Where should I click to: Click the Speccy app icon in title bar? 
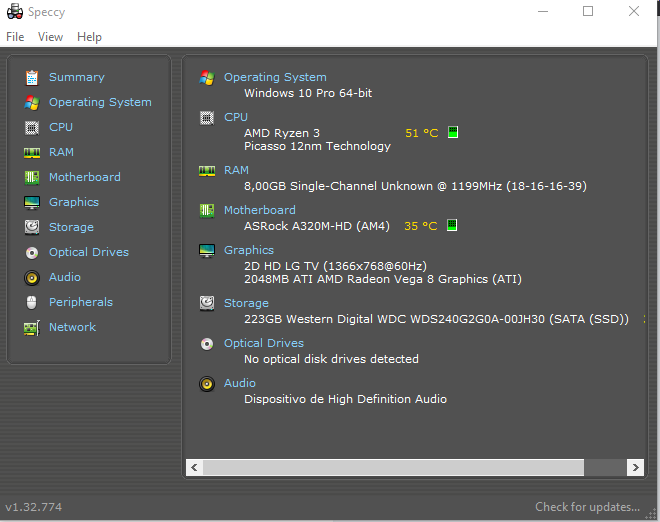point(15,11)
